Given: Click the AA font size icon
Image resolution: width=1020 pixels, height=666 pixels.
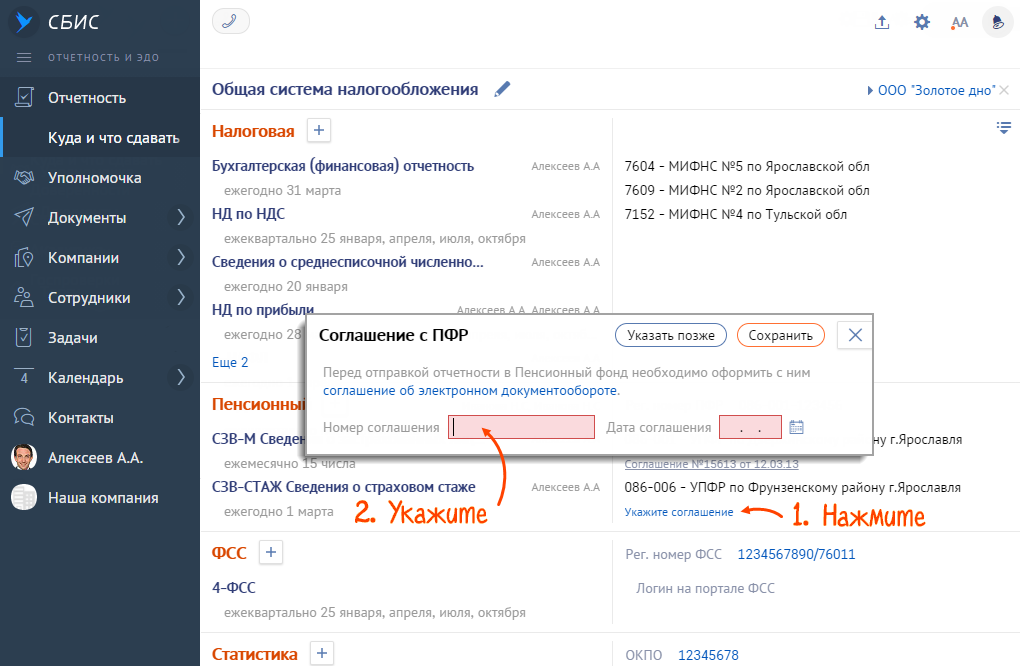Looking at the screenshot, I should click(960, 23).
